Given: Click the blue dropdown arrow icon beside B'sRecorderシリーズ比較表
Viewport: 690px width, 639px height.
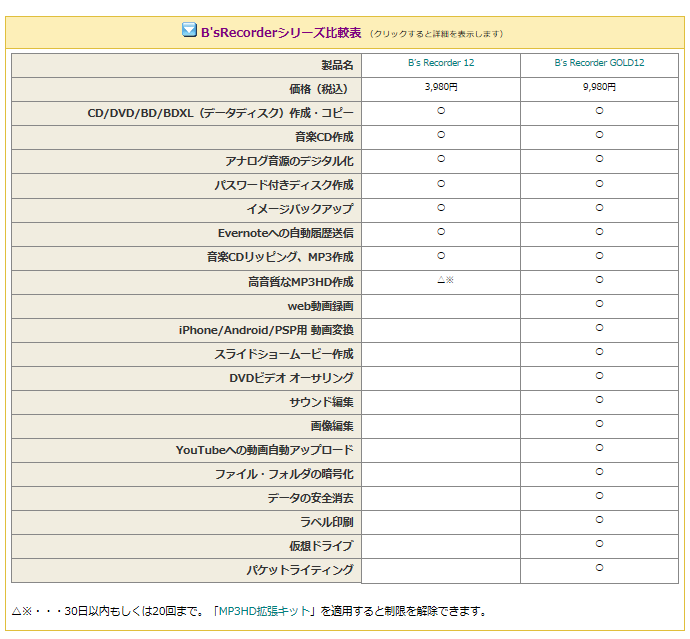Looking at the screenshot, I should coord(189,30).
